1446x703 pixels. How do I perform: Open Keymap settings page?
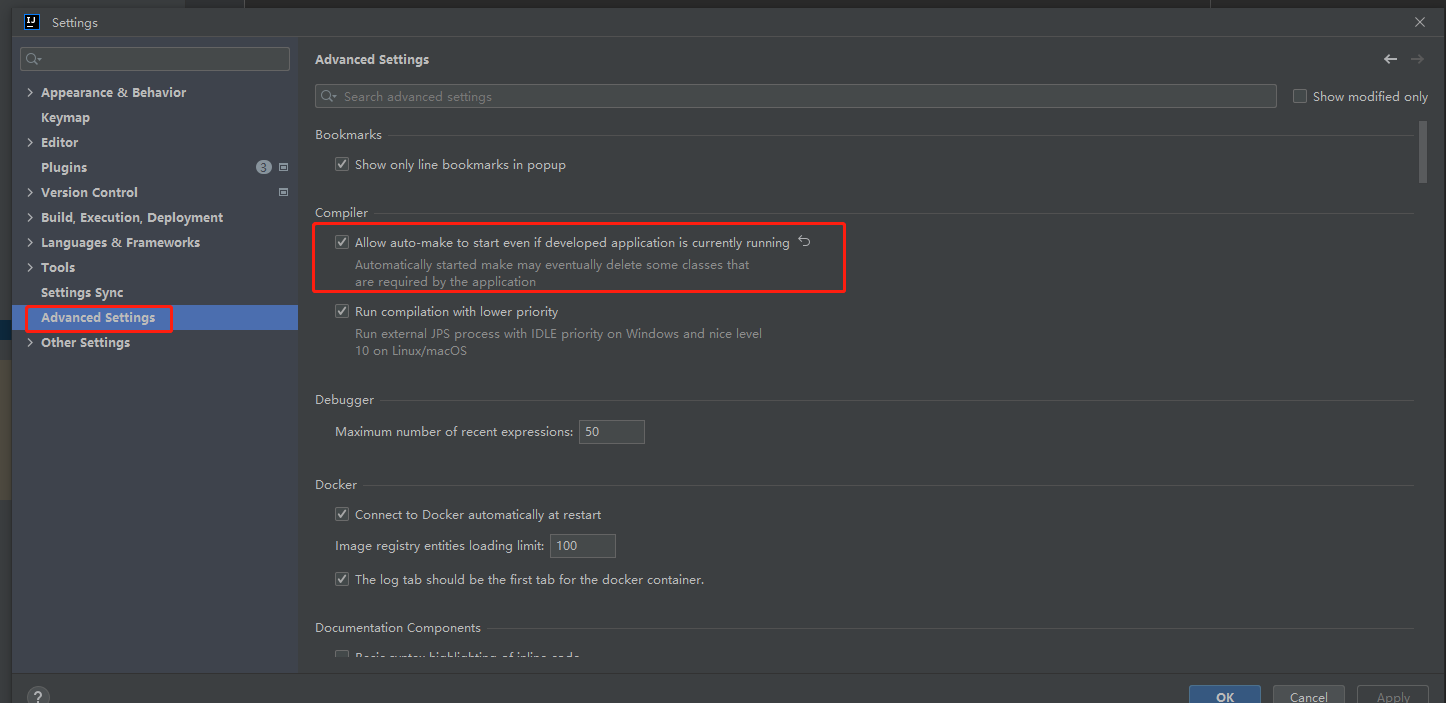point(65,117)
